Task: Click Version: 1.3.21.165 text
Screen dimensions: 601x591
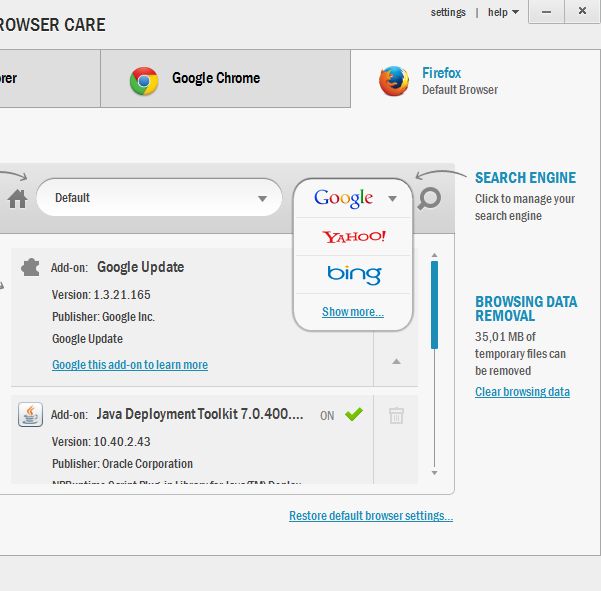Action: (x=101, y=295)
